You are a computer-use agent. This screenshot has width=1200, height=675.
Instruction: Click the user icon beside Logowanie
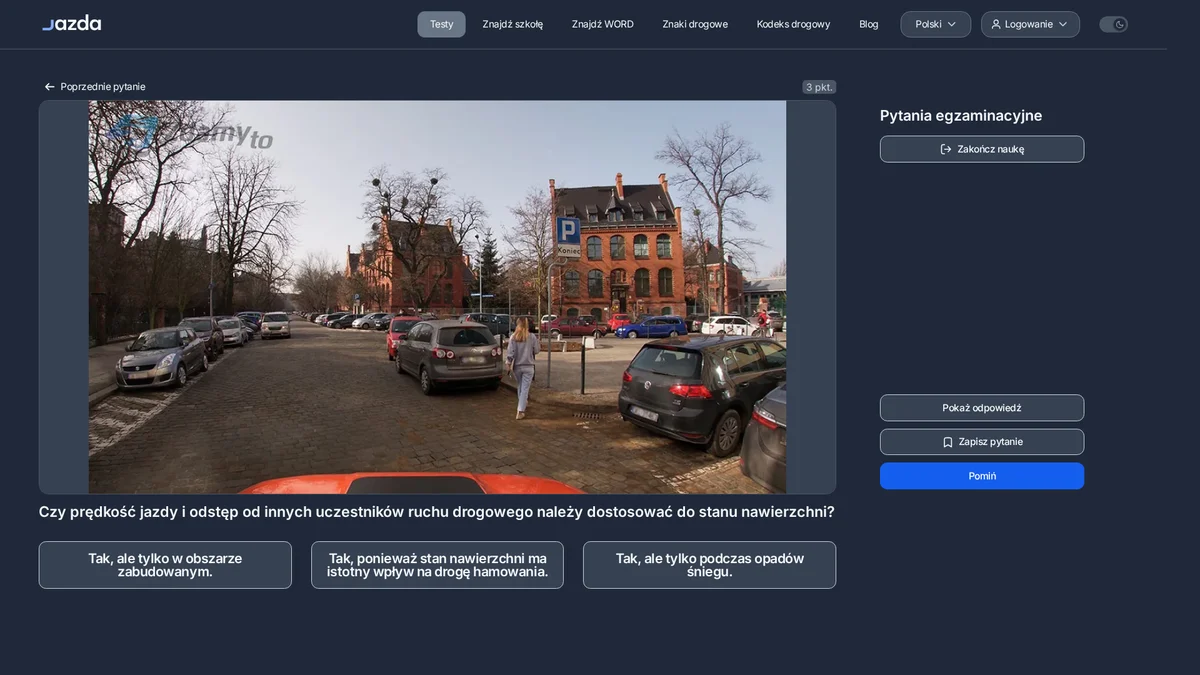996,24
